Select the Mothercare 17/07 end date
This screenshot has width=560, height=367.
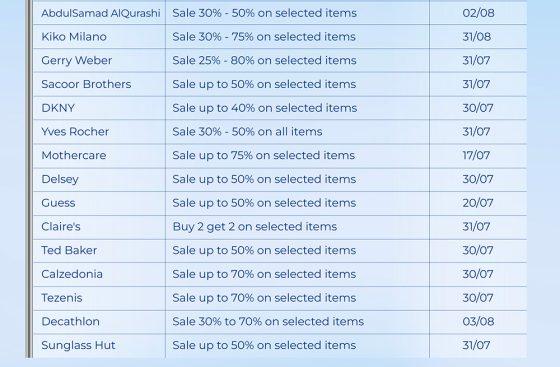coord(476,155)
